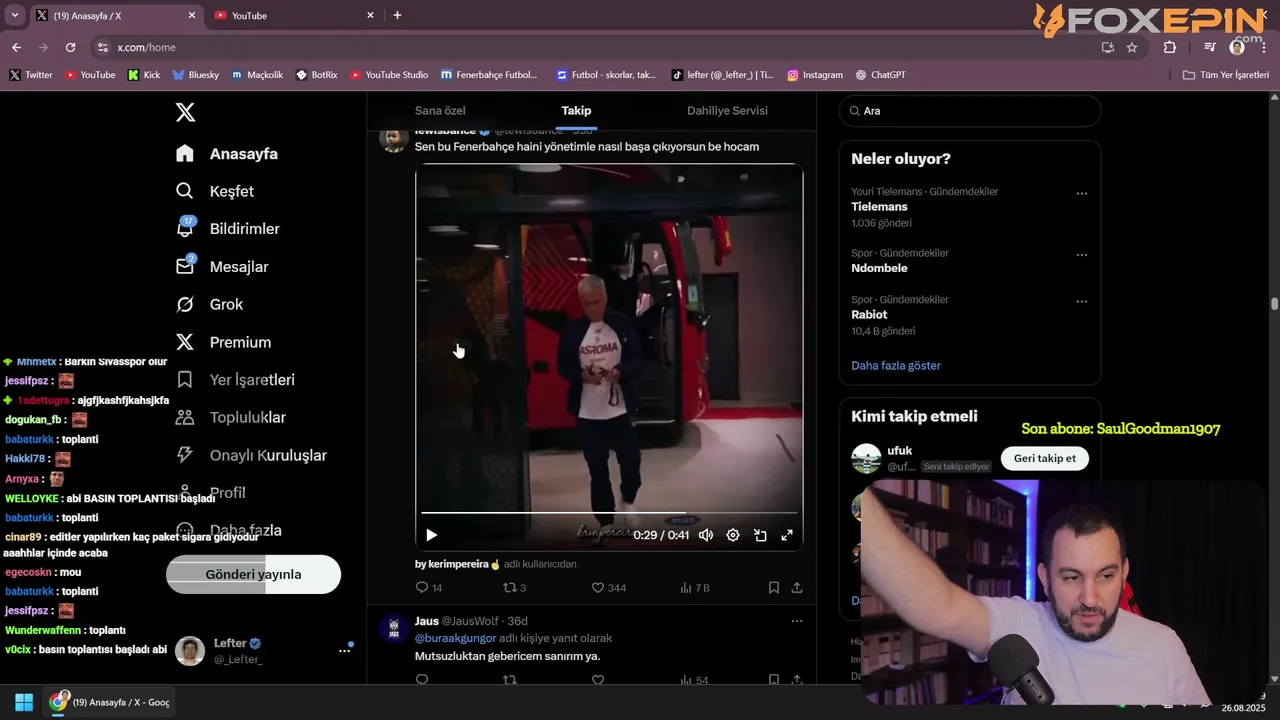Open Topluluklar communities
Image resolution: width=1280 pixels, height=720 pixels.
(231, 417)
